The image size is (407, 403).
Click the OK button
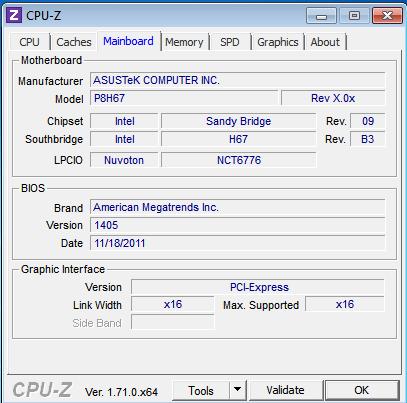pos(362,390)
